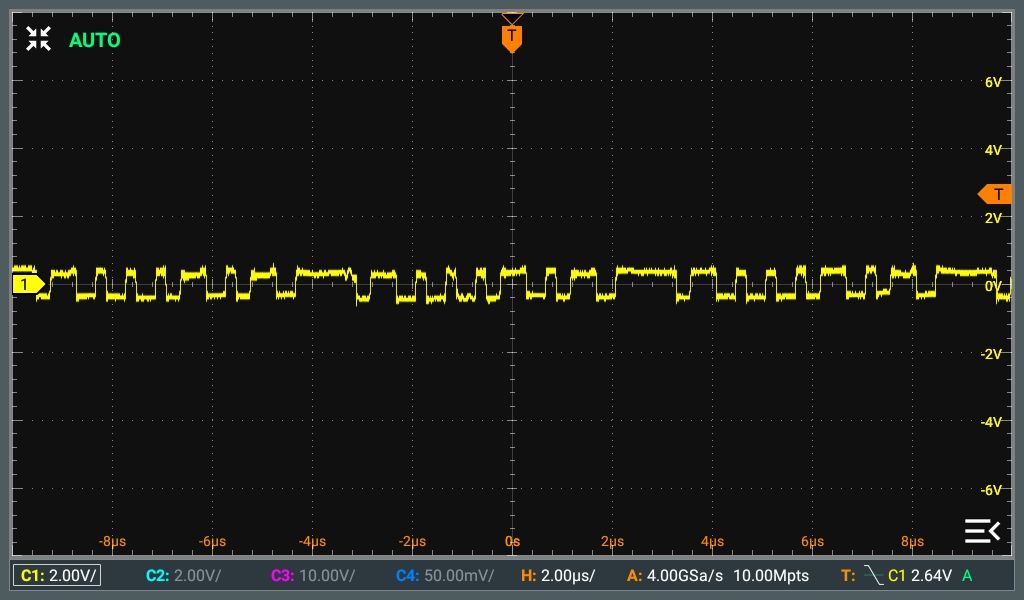Open memory depth 10.00Mpts setting
The width and height of the screenshot is (1024, 600).
click(771, 575)
